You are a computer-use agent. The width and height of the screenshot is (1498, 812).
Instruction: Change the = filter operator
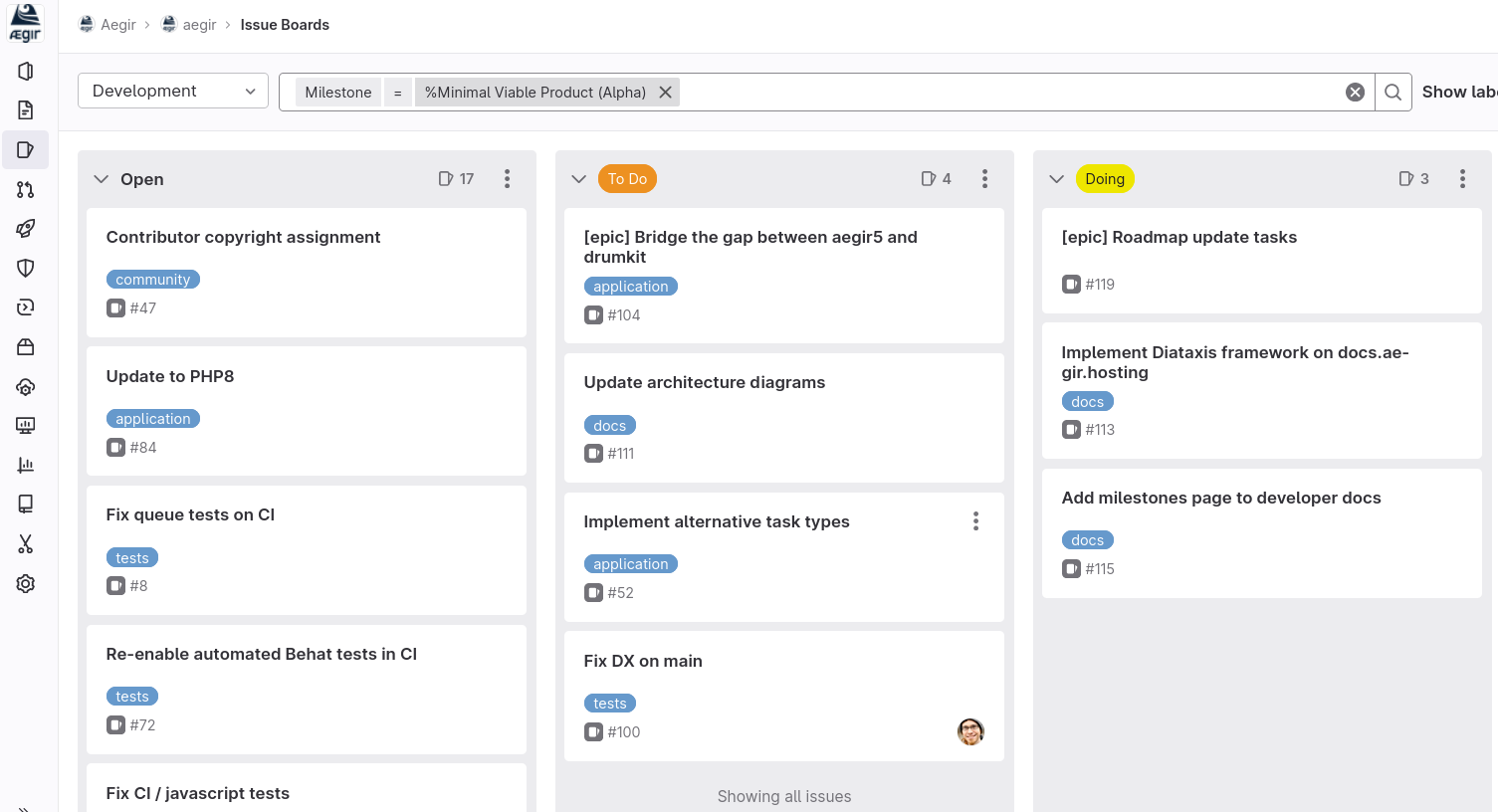[x=397, y=92]
